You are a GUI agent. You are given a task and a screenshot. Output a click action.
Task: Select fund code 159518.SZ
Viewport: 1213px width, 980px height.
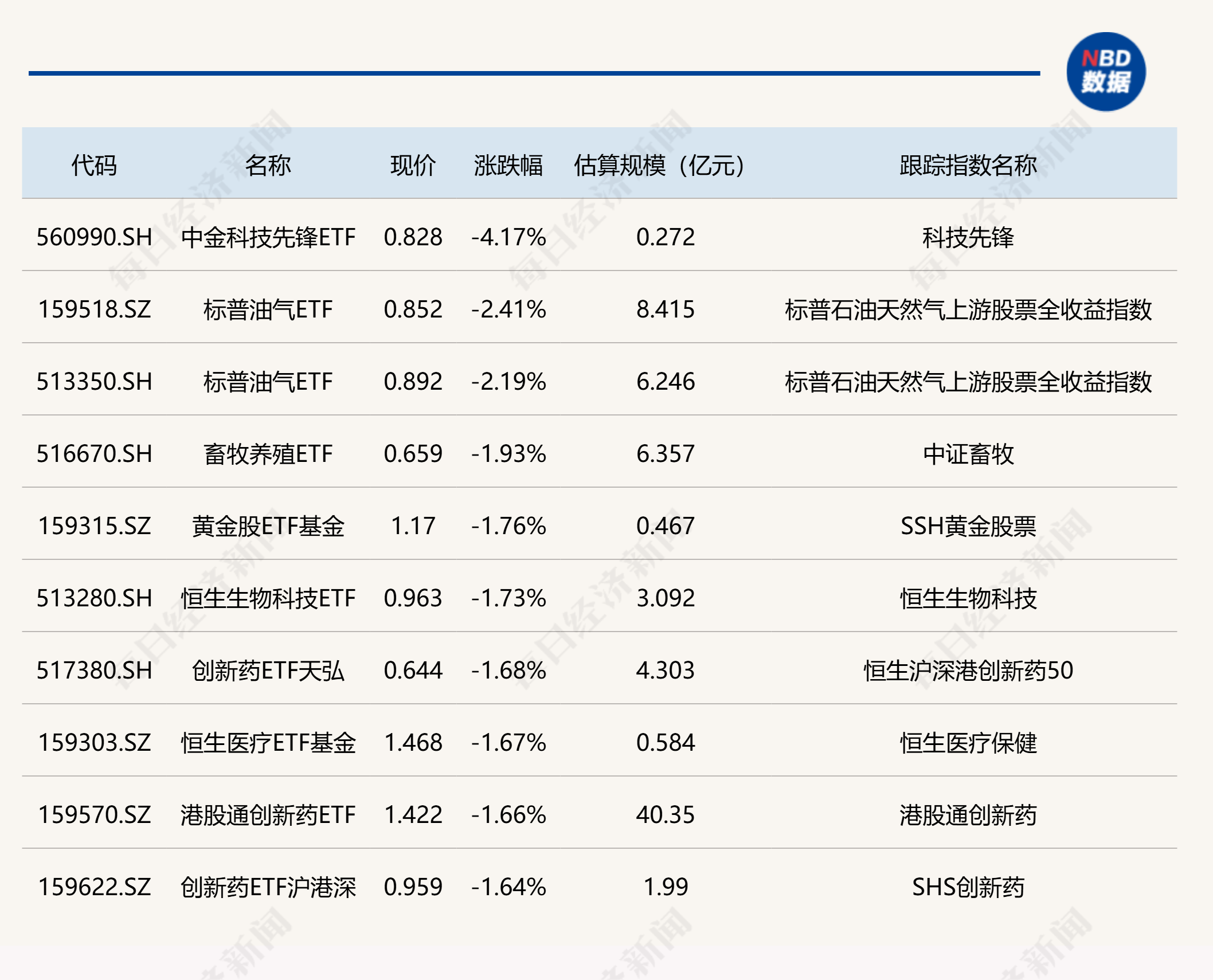(94, 309)
